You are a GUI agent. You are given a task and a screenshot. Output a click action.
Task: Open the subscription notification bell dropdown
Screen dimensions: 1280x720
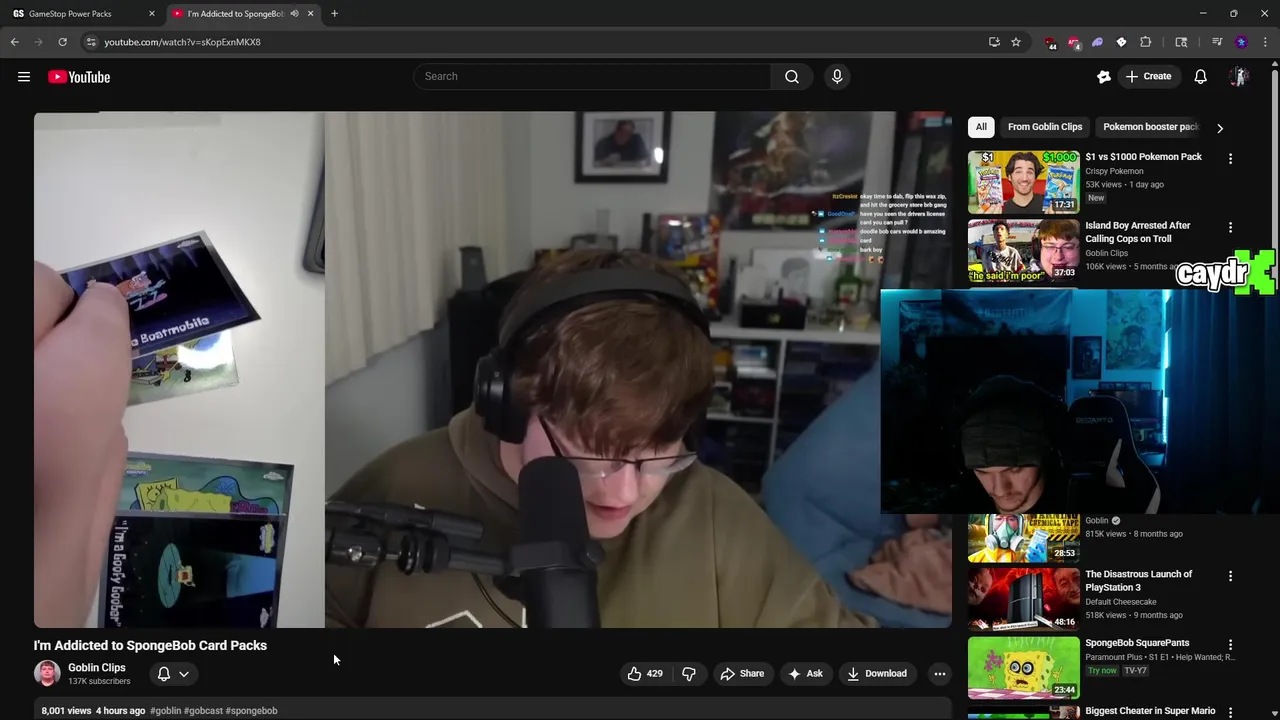pyautogui.click(x=173, y=674)
